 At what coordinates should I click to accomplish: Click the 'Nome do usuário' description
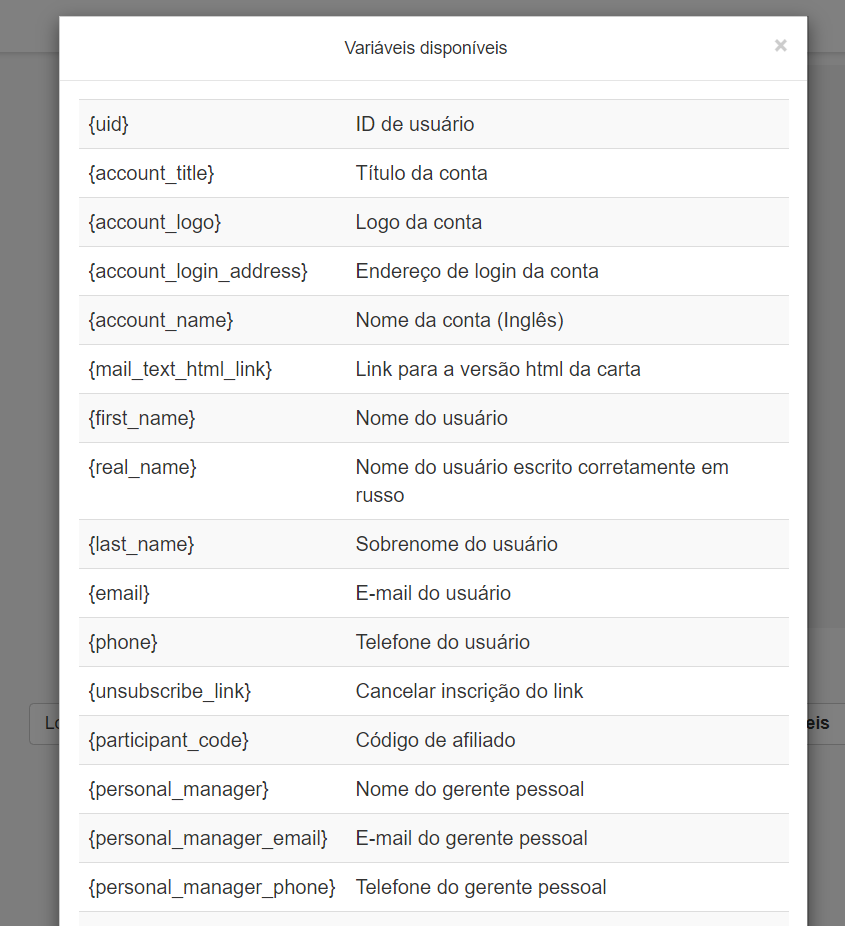(432, 418)
